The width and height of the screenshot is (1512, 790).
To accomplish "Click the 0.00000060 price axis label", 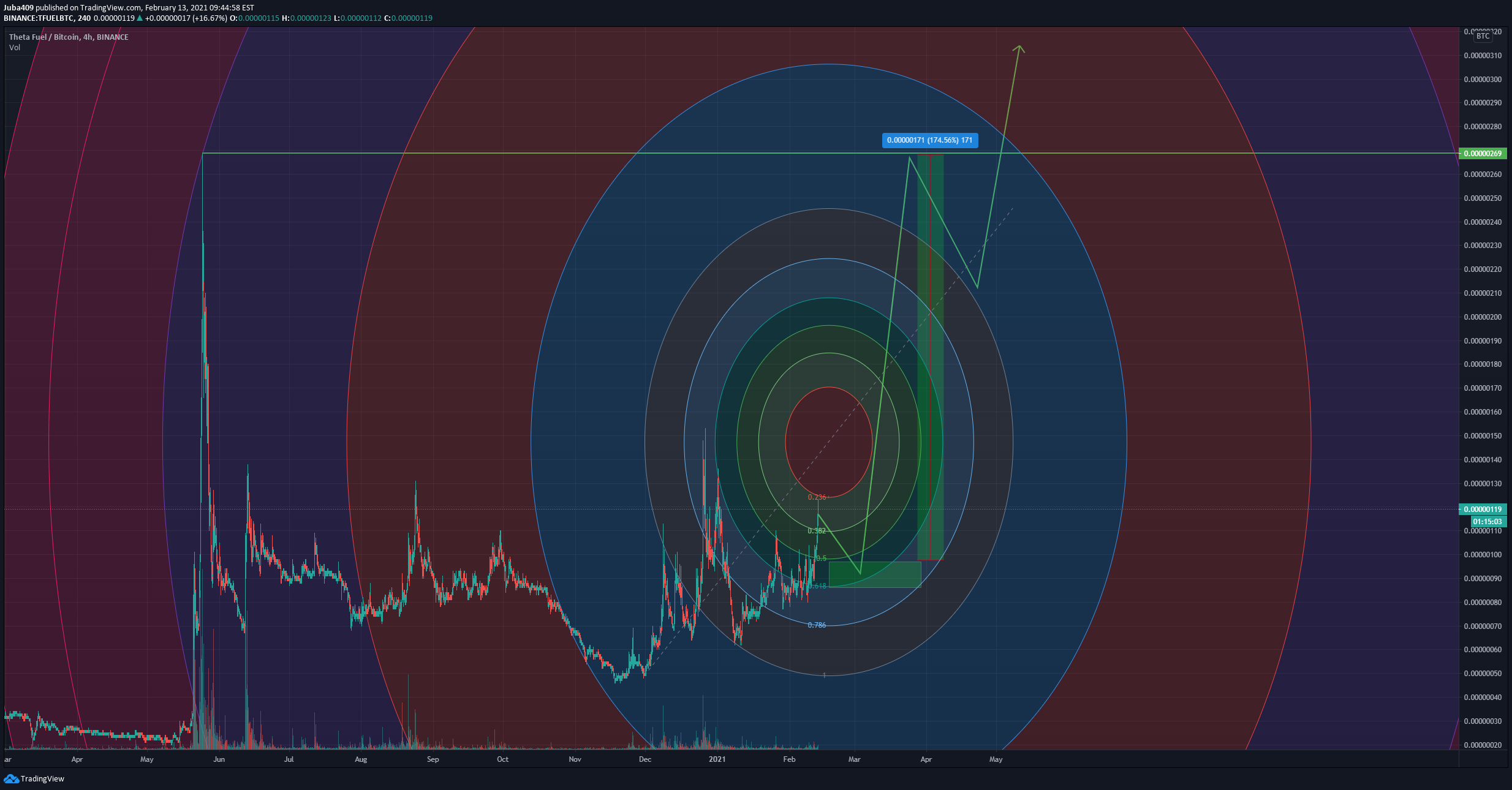I will point(1483,650).
